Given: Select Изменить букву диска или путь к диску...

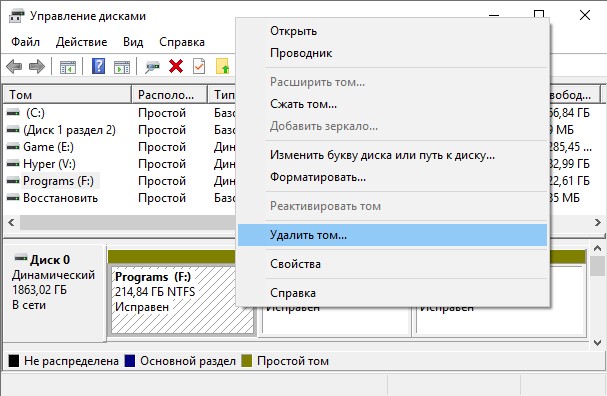Looking at the screenshot, I should coord(393,155).
